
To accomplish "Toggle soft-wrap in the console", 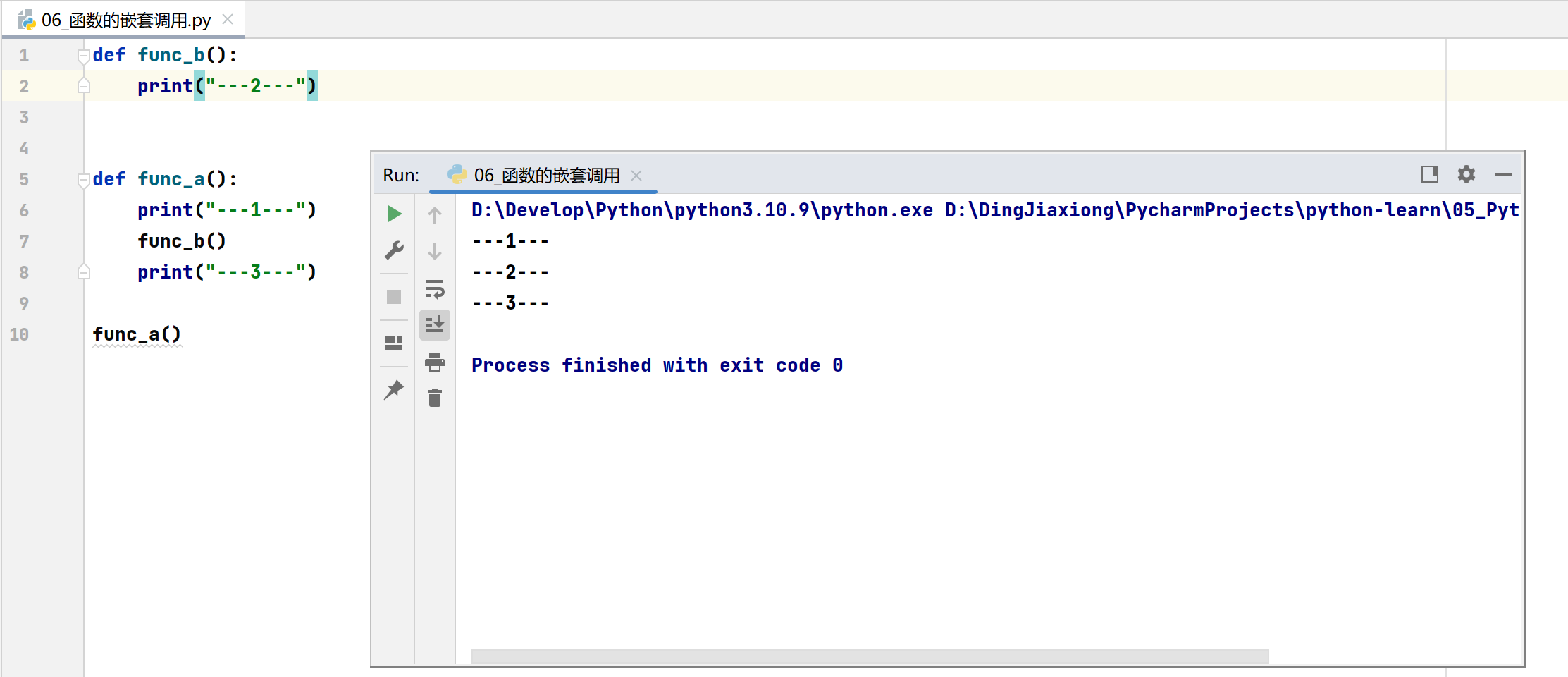I will click(x=435, y=288).
